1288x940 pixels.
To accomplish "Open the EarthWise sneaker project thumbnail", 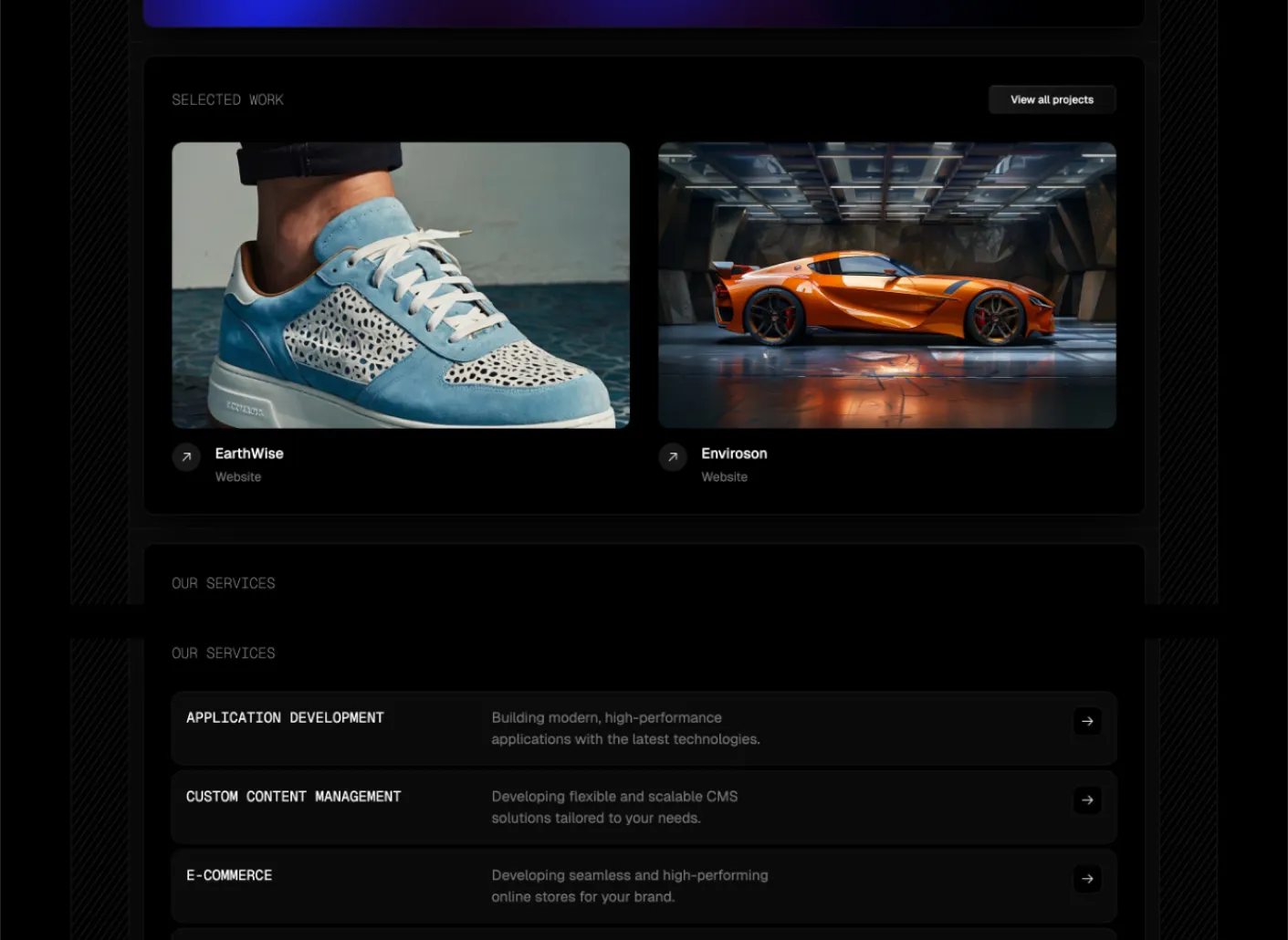I will click(x=401, y=285).
